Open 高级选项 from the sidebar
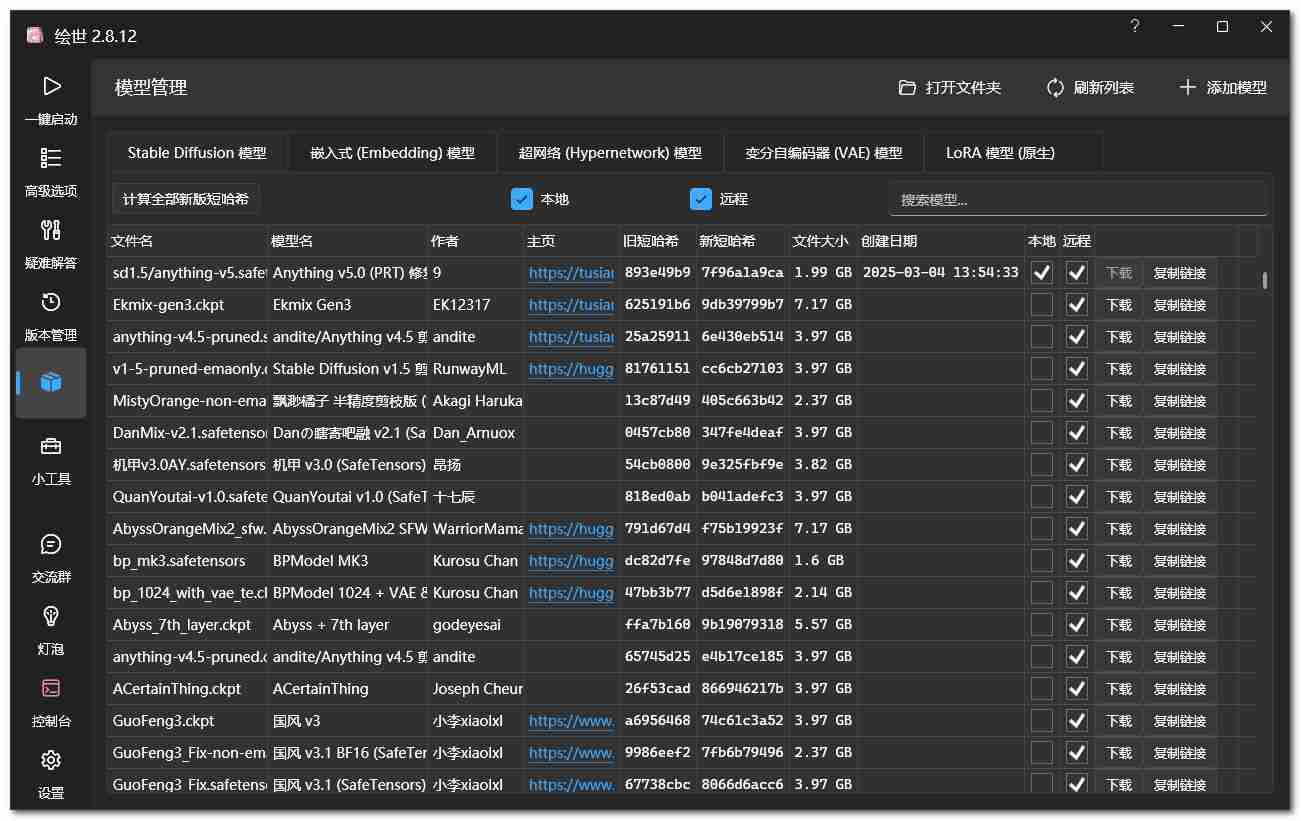 51,160
